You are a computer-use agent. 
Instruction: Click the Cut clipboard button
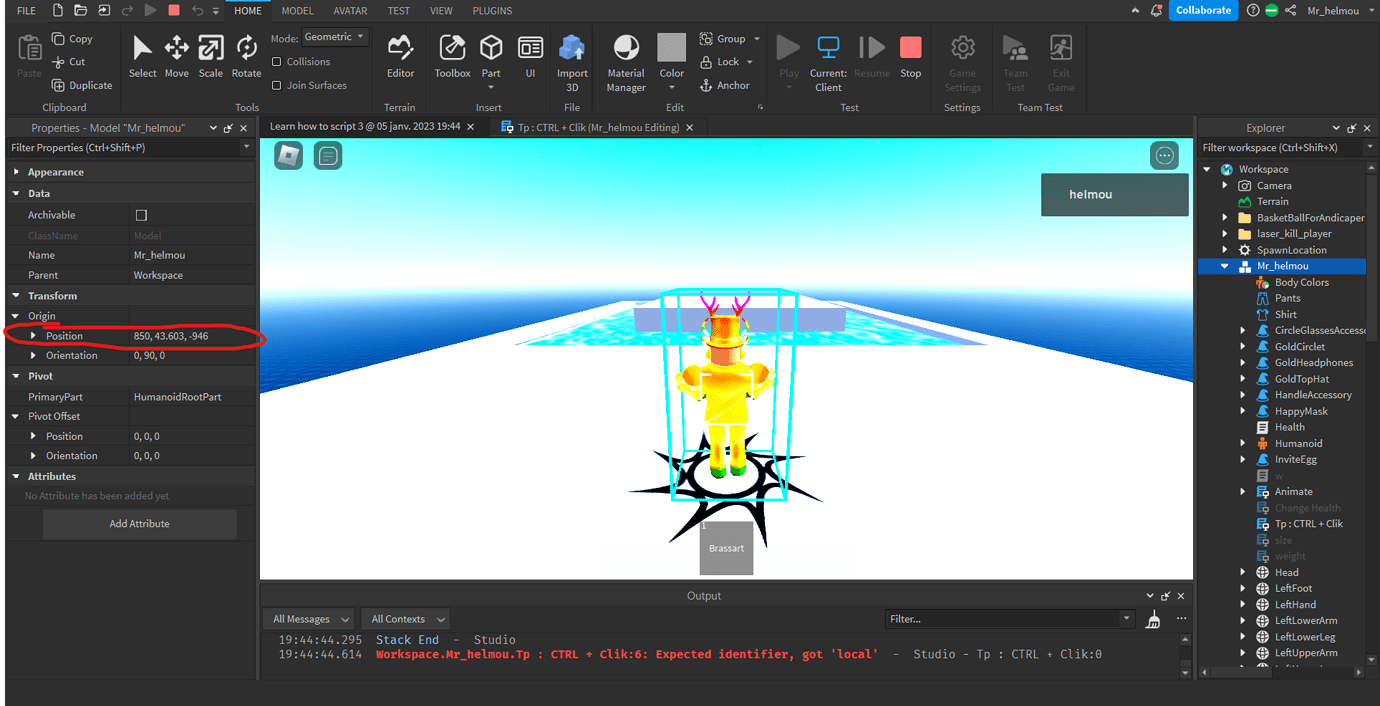pos(69,62)
